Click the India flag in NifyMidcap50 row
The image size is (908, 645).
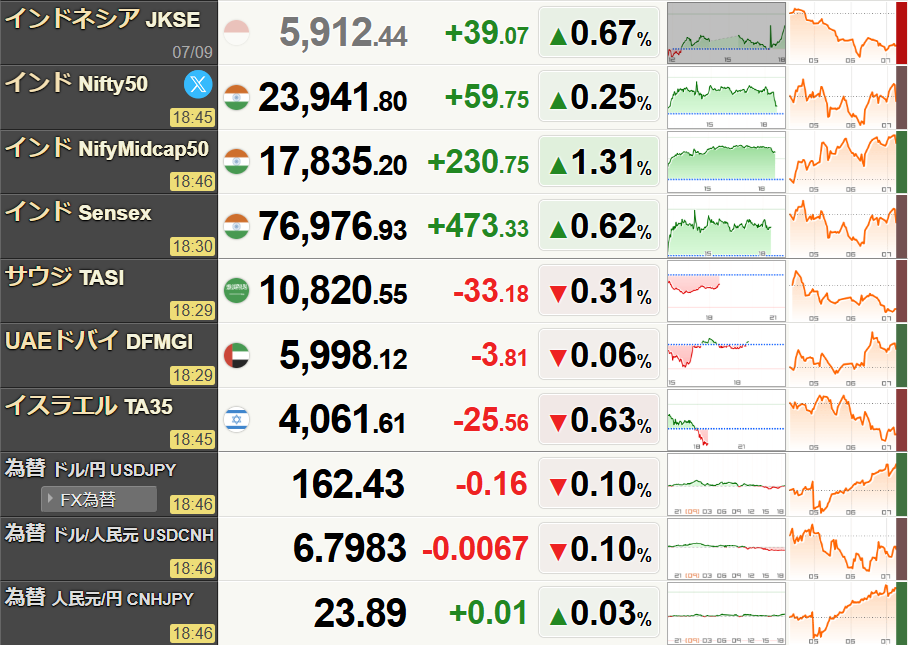[236, 162]
